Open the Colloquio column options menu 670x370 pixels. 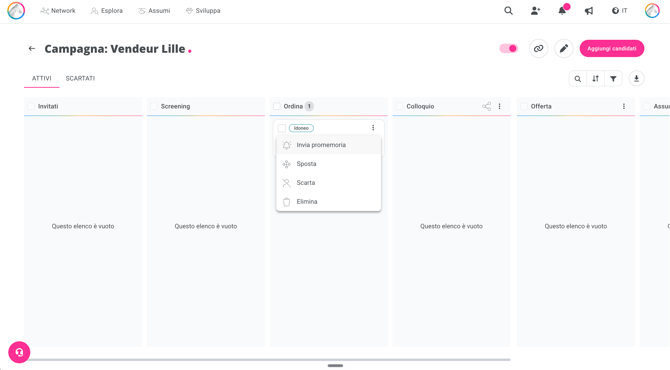pos(500,106)
